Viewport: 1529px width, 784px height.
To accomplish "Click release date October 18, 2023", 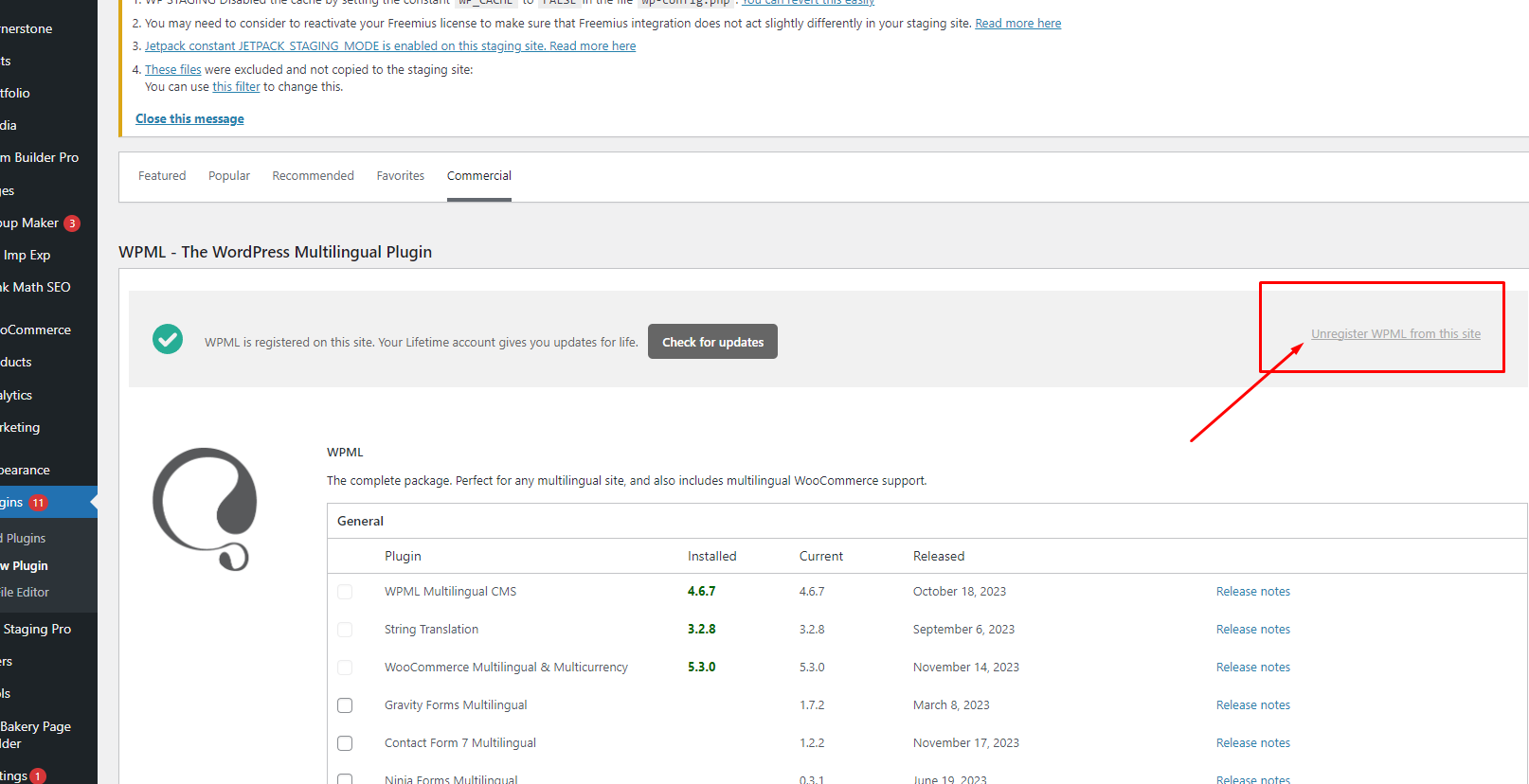I will pos(960,592).
